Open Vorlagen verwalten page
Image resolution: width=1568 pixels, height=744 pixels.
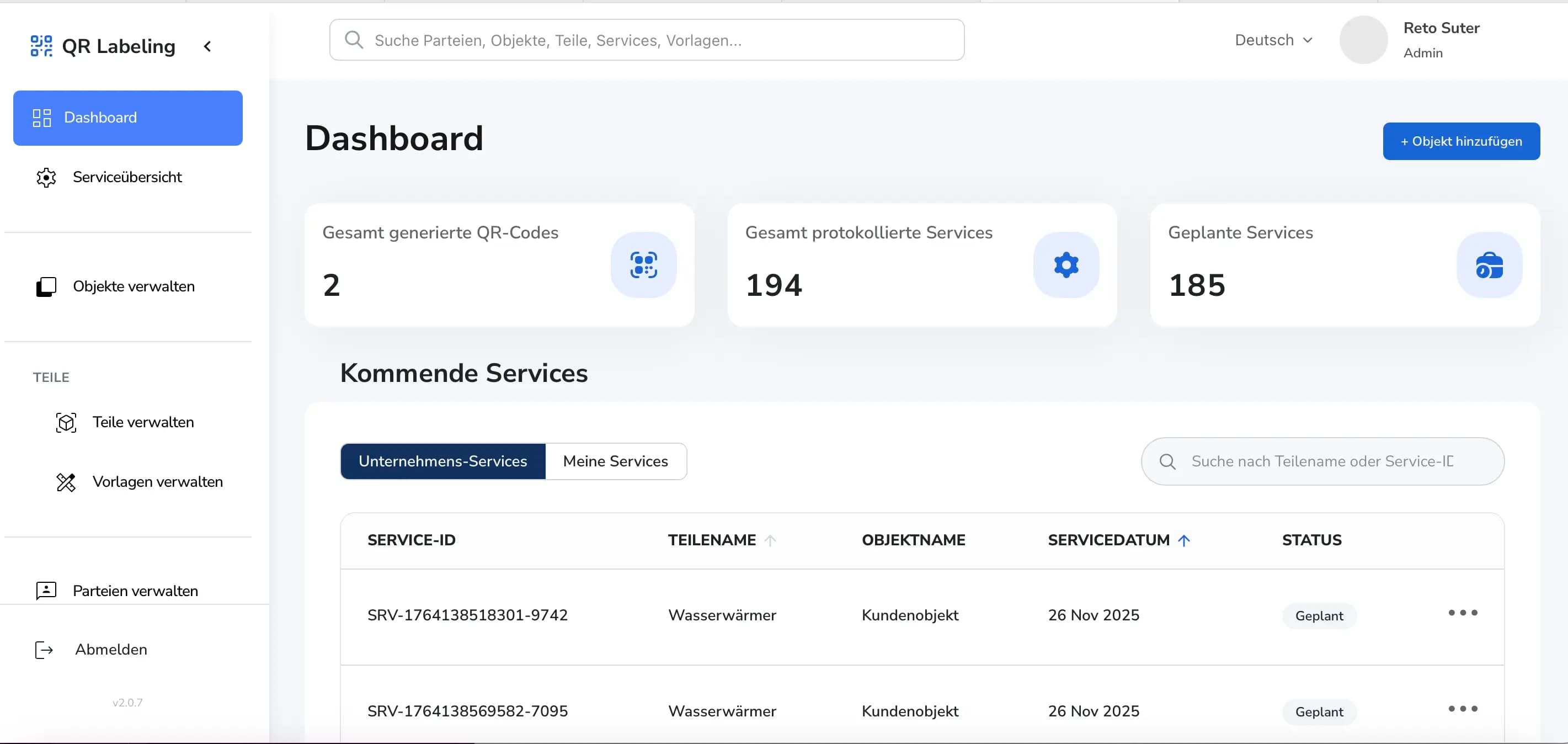[157, 482]
